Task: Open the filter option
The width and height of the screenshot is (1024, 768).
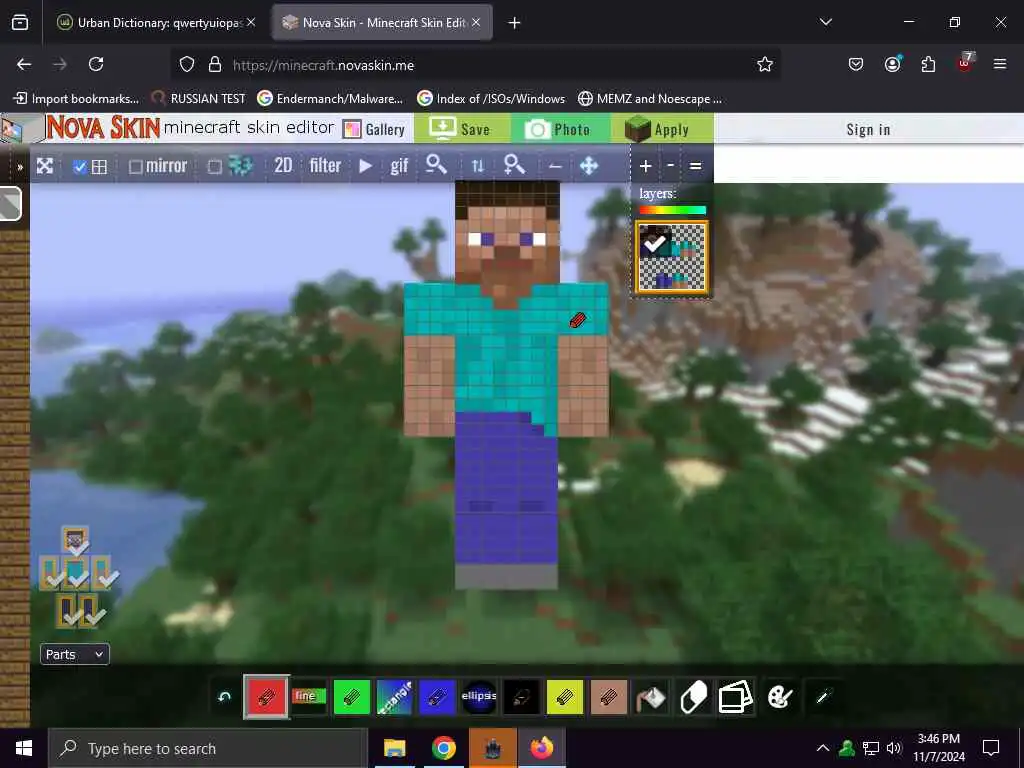Action: (x=325, y=166)
